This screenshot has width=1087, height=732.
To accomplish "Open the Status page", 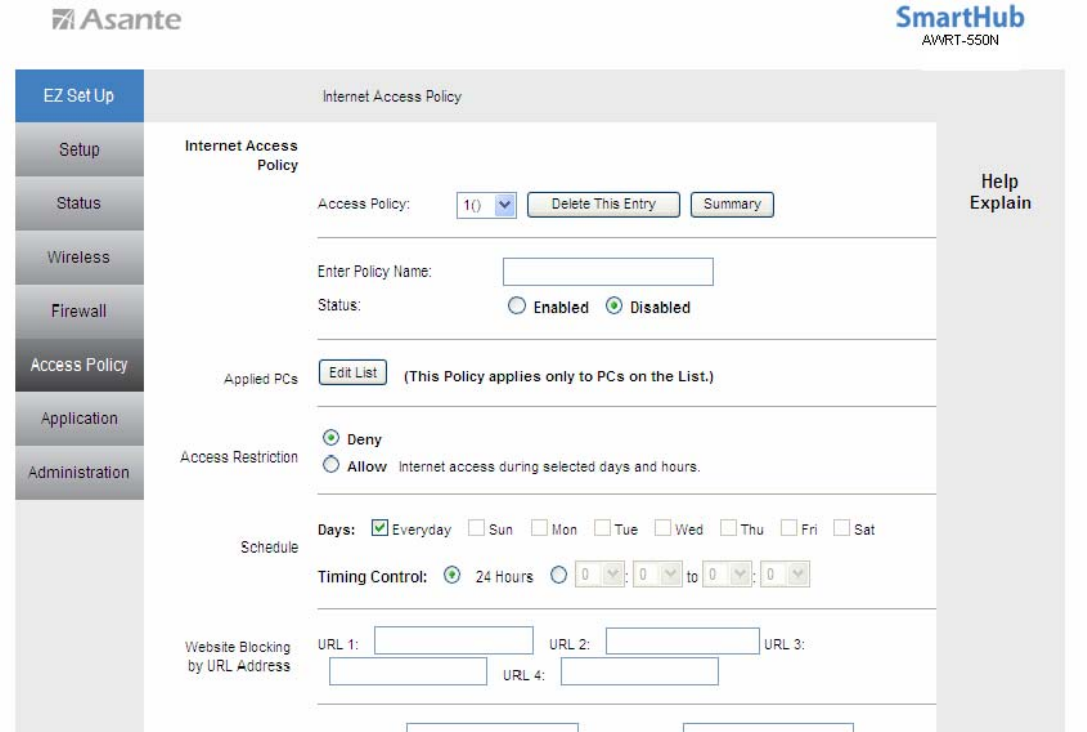I will click(79, 203).
